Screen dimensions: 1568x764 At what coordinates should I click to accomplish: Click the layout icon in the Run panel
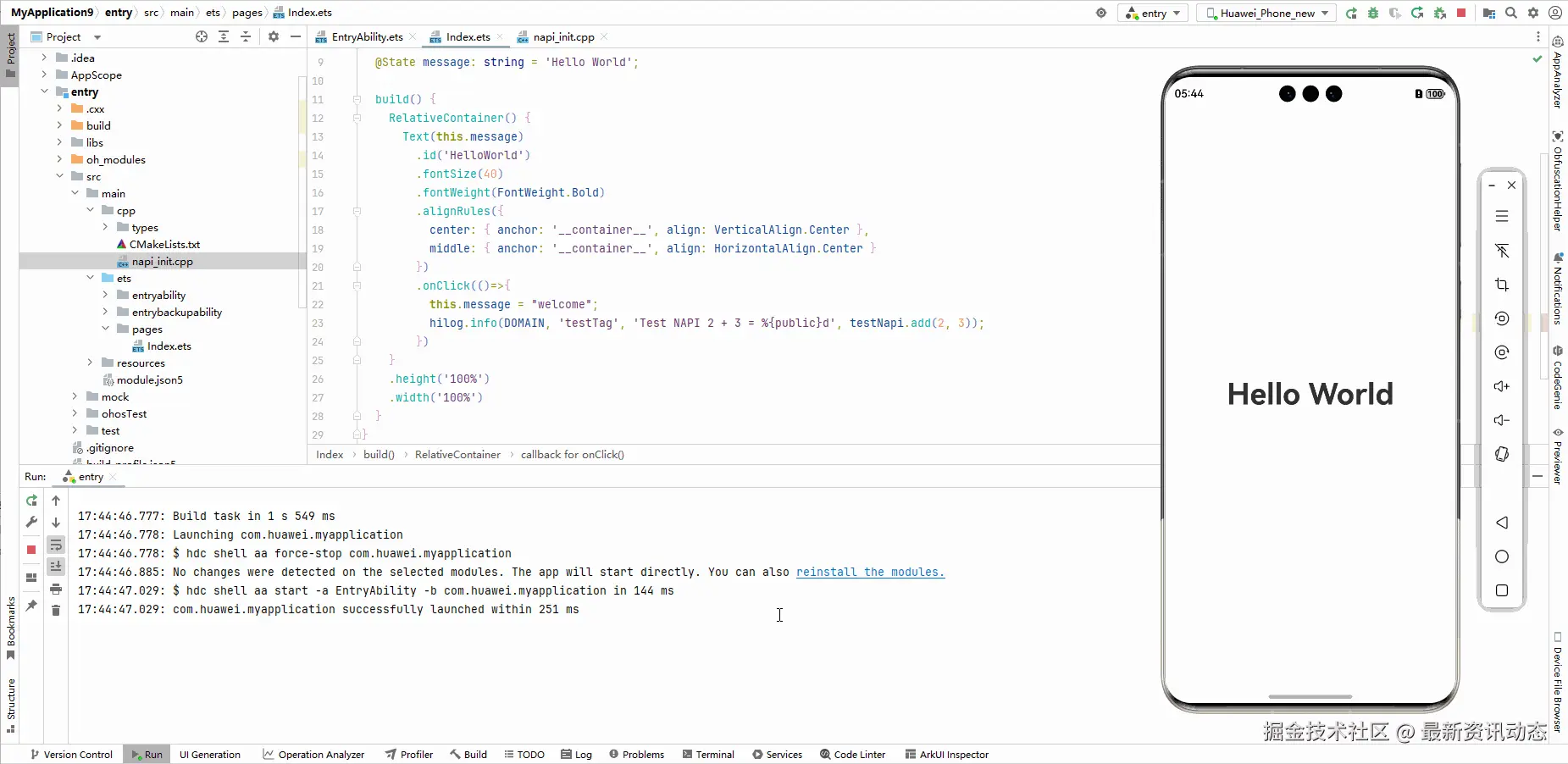coord(31,578)
